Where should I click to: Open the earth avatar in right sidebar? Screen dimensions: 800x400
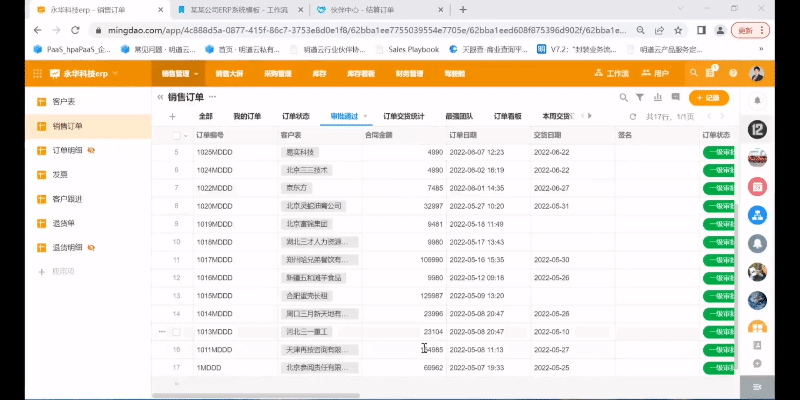coord(757,301)
